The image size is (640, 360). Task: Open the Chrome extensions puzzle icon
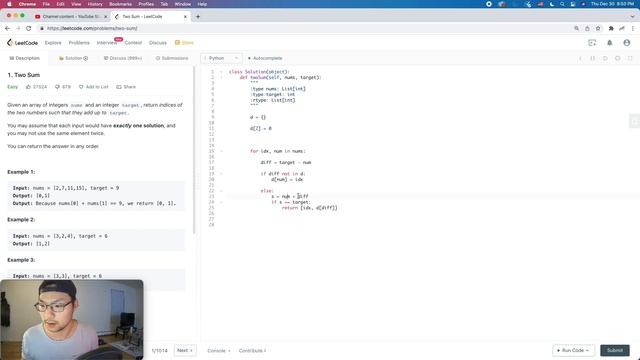coord(611,28)
